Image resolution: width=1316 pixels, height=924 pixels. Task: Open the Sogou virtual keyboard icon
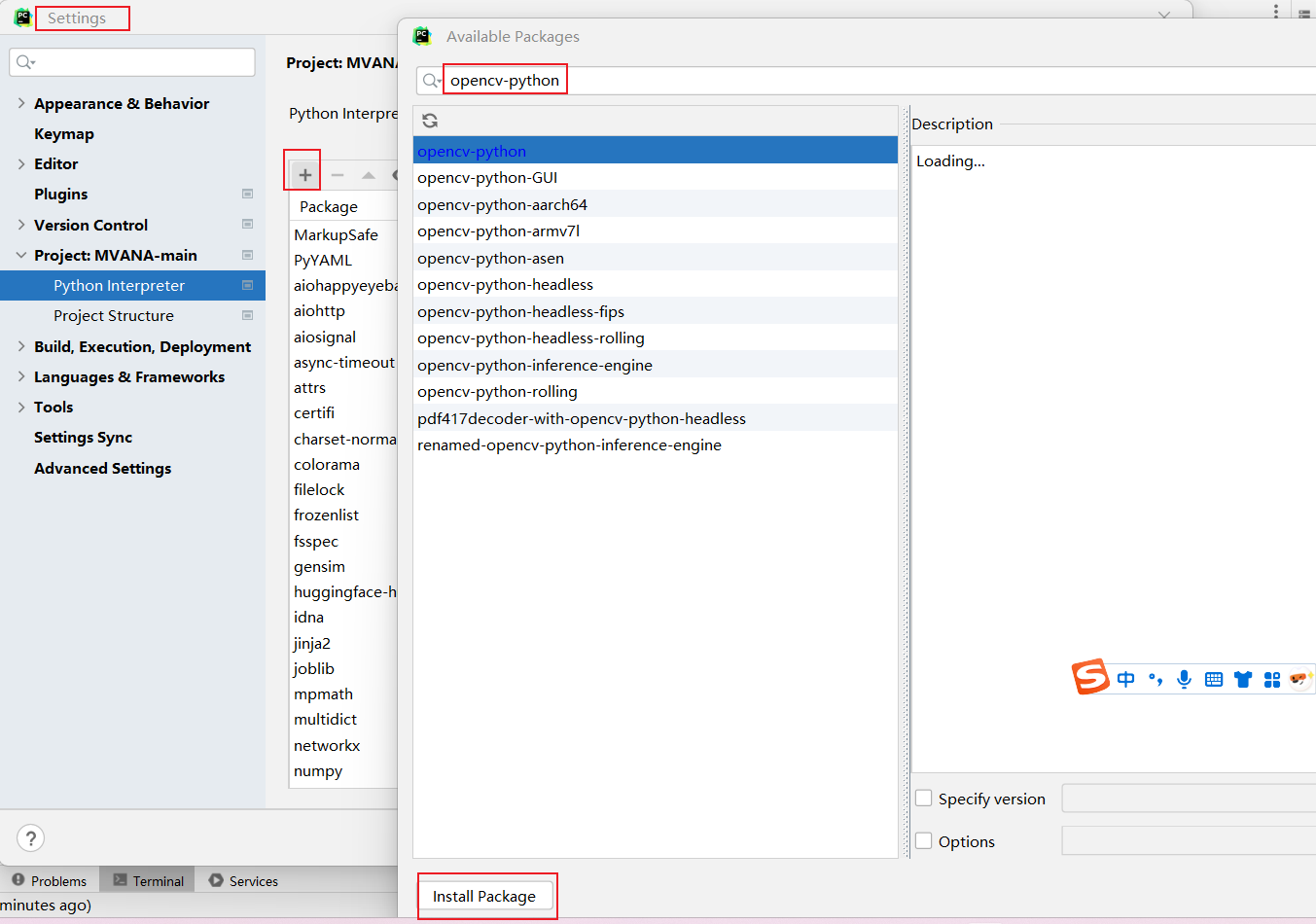tap(1214, 679)
